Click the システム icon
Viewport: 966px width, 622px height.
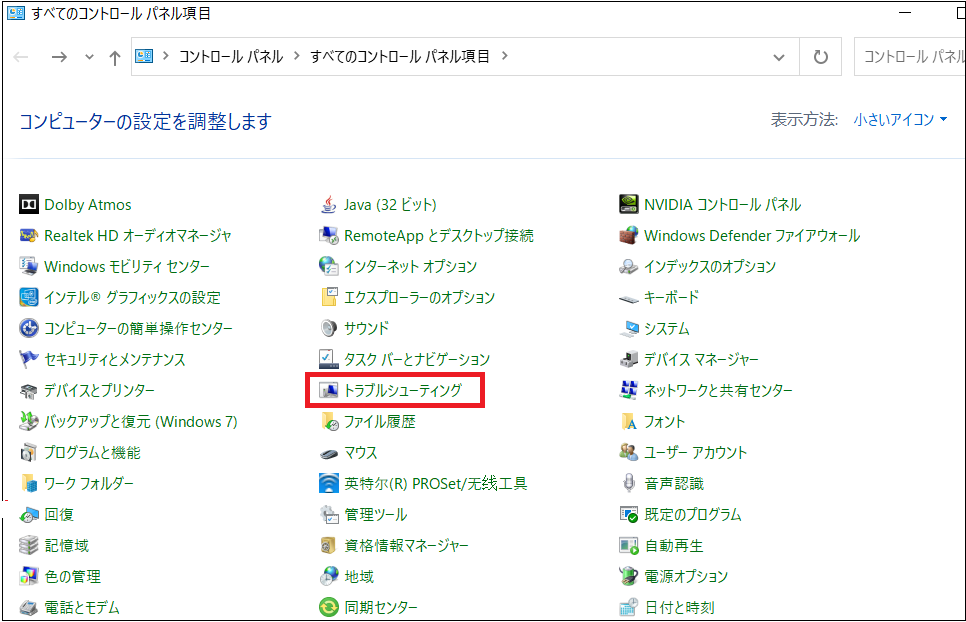tap(628, 328)
